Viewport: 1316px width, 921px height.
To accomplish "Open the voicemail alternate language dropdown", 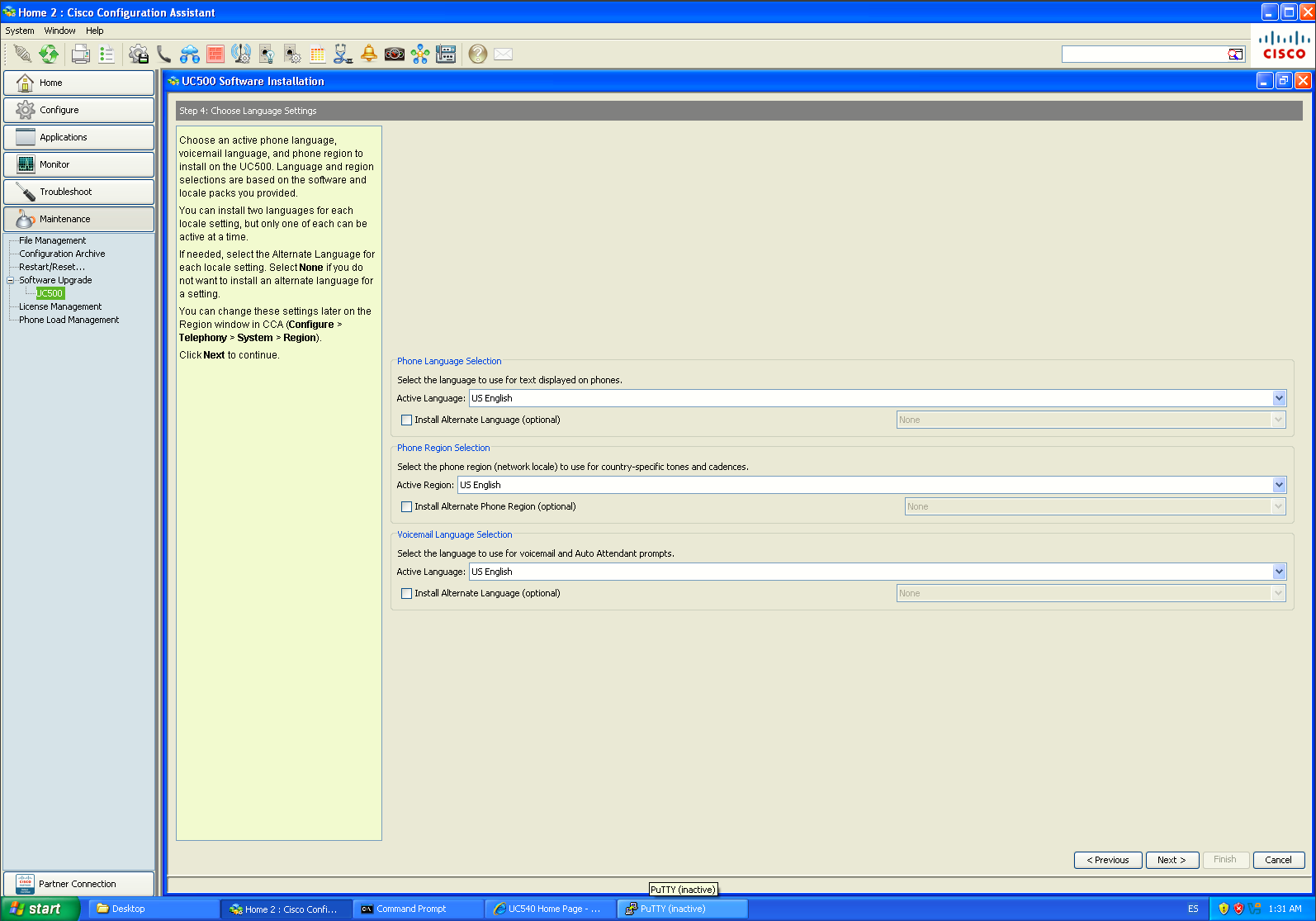I will click(x=1091, y=593).
